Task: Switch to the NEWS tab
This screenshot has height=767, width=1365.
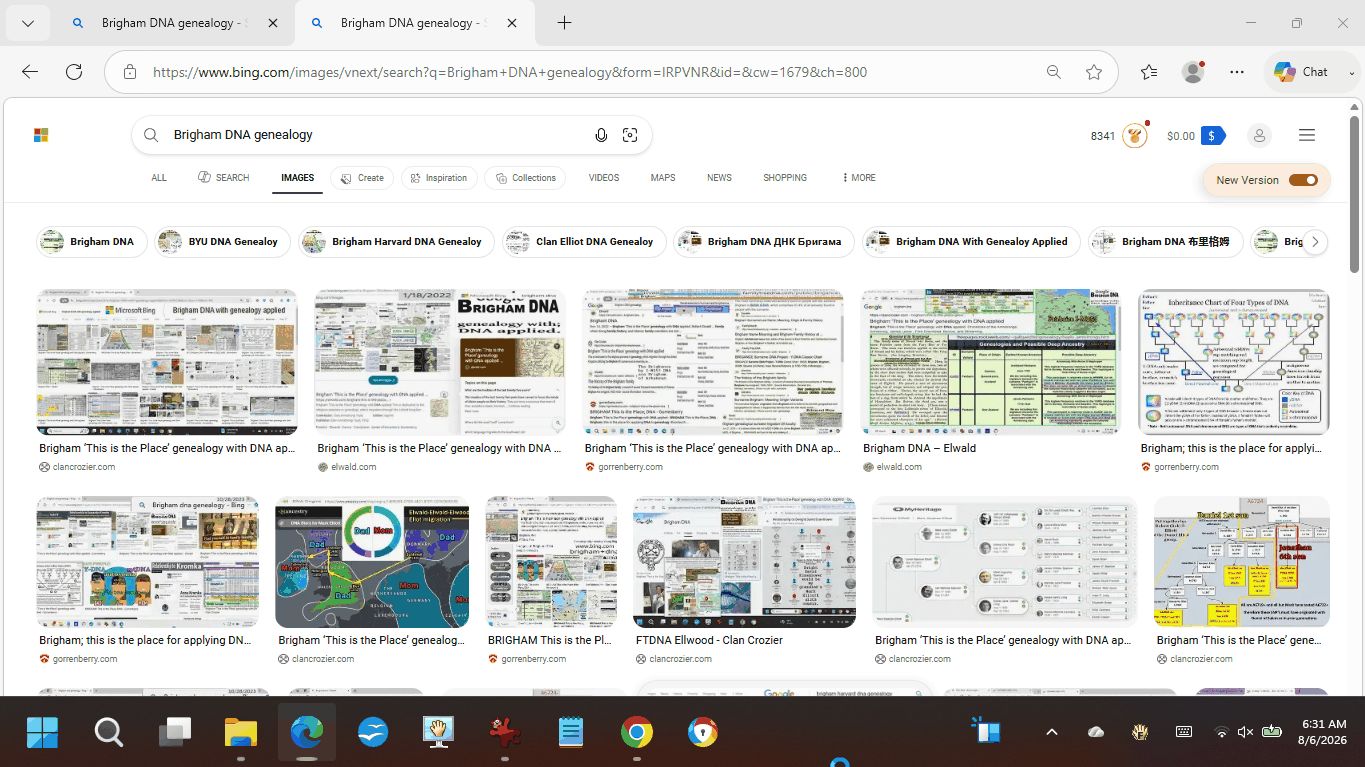Action: coord(719,178)
